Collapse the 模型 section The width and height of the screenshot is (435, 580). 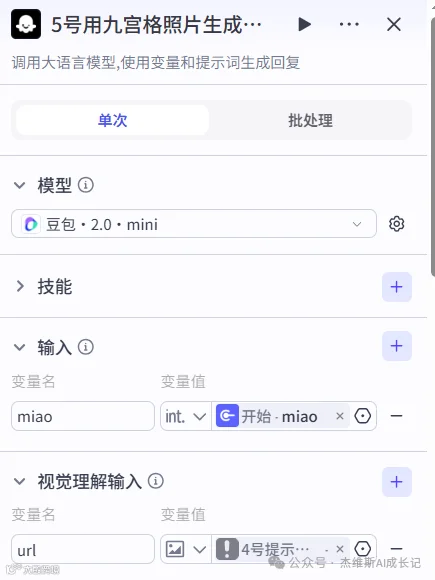coord(20,185)
